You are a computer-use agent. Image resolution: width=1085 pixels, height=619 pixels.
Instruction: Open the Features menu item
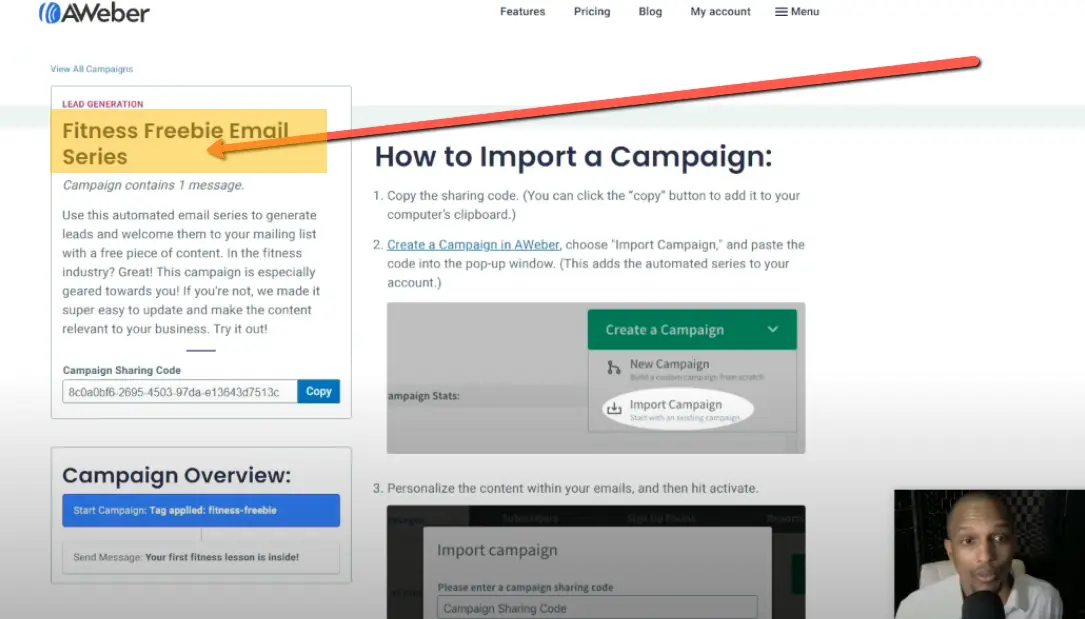(x=522, y=11)
